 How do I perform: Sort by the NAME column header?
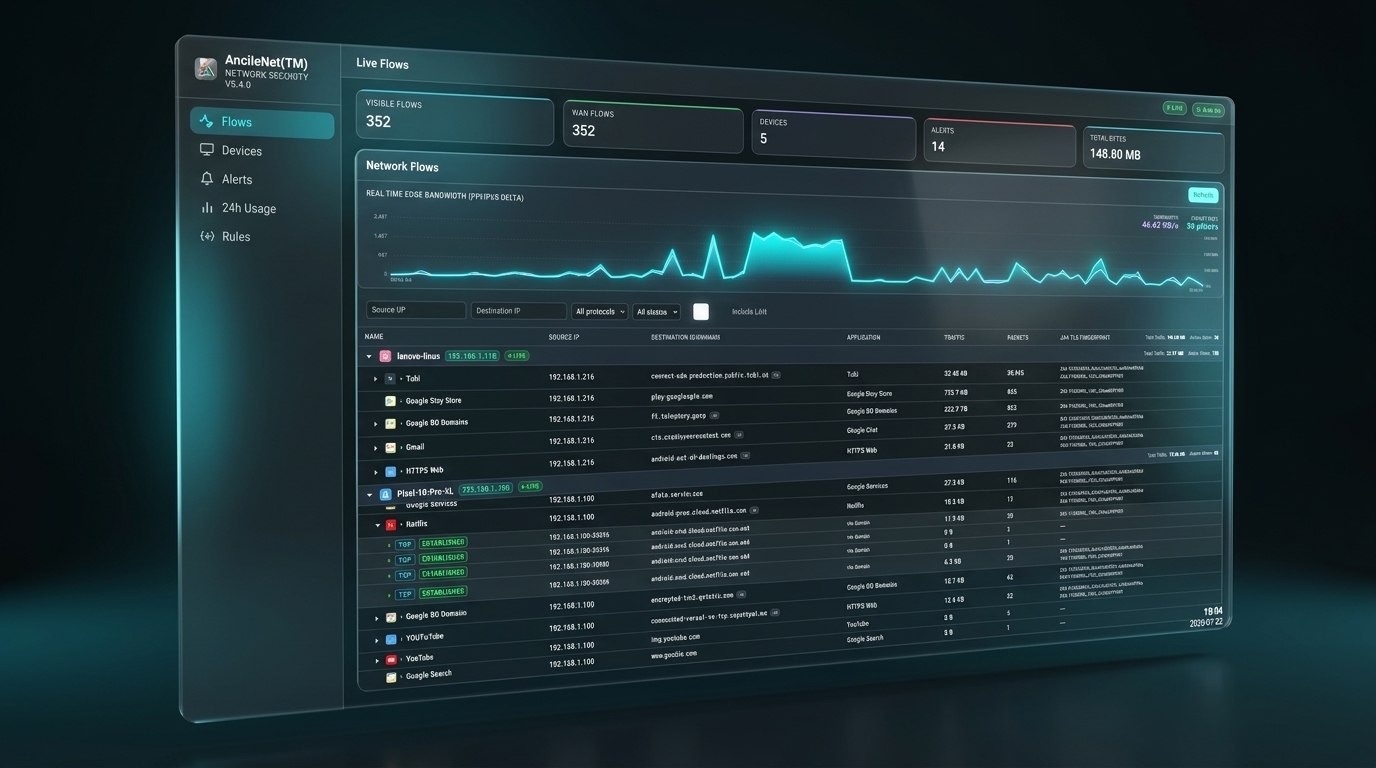[374, 337]
